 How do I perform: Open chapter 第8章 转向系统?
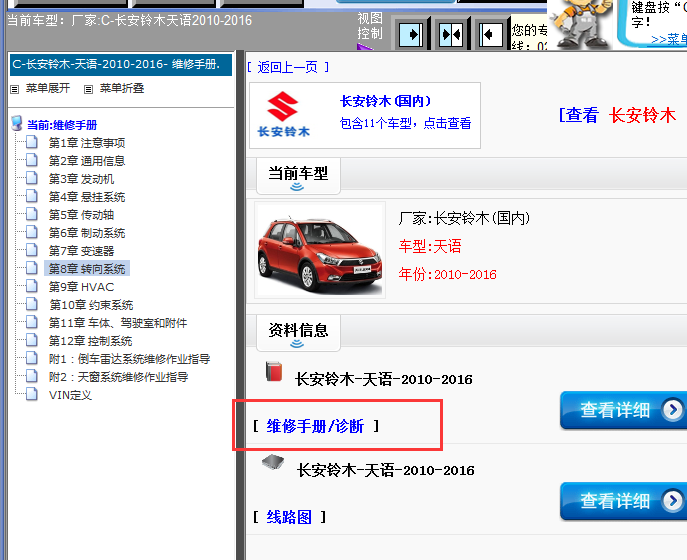pyautogui.click(x=87, y=269)
